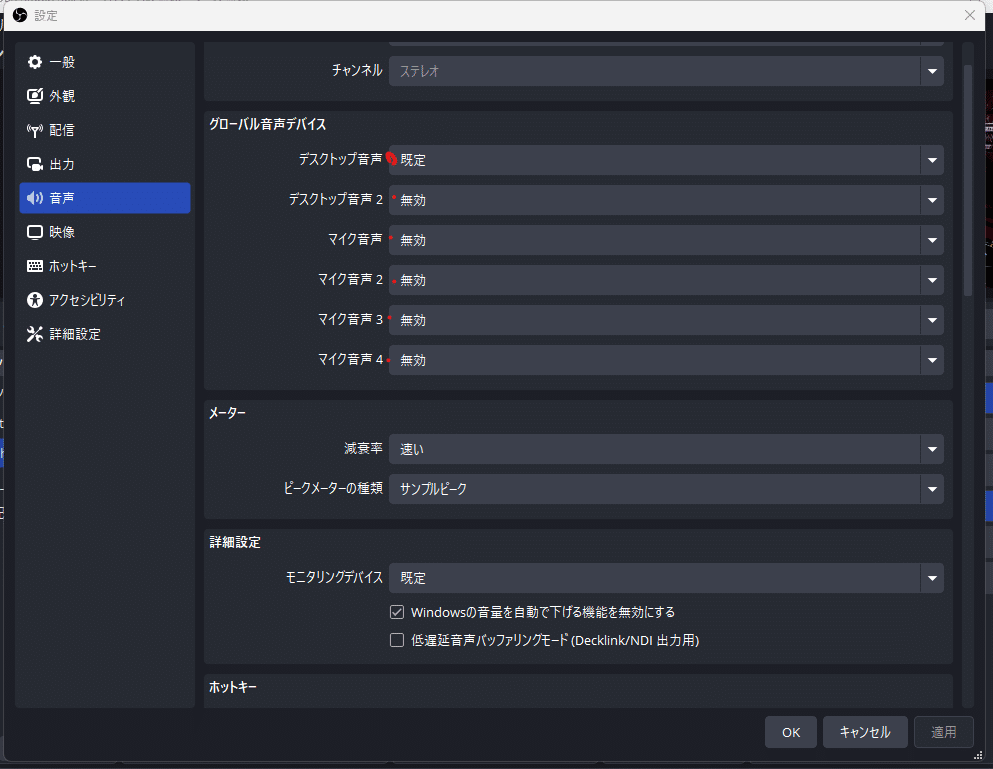The height and width of the screenshot is (769, 993).
Task: Open the 減衰率 dropdown showing 速い
Action: coord(666,449)
